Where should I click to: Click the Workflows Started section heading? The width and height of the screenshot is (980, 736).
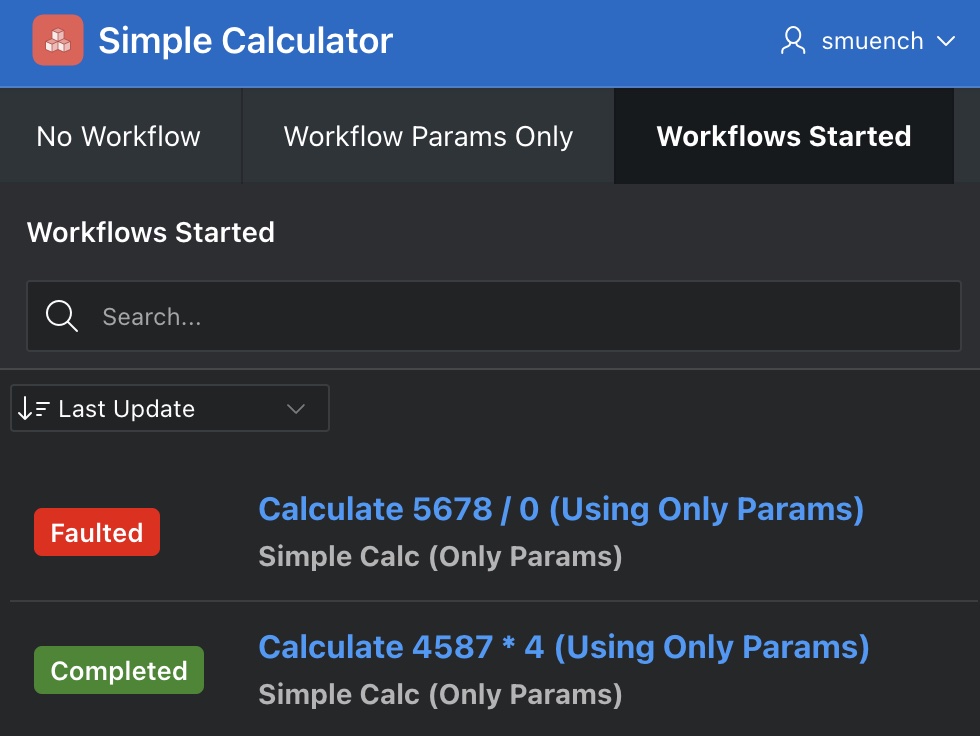coord(151,232)
